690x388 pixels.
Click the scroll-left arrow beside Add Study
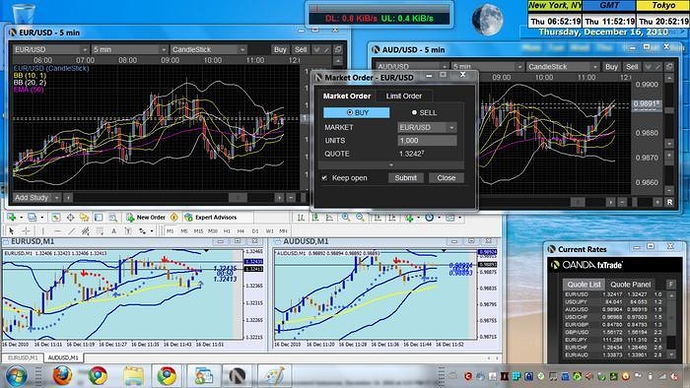(x=68, y=198)
